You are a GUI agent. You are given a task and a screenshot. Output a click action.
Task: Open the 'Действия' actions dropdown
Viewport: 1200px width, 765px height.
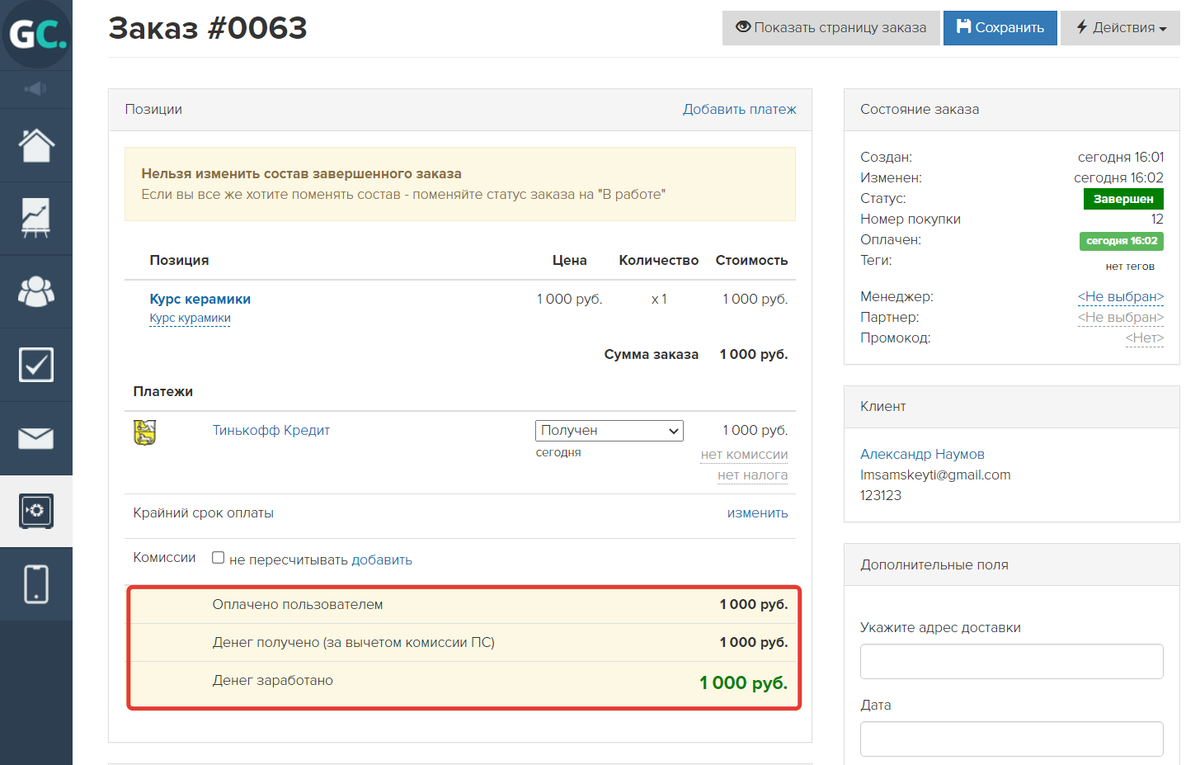point(1120,28)
